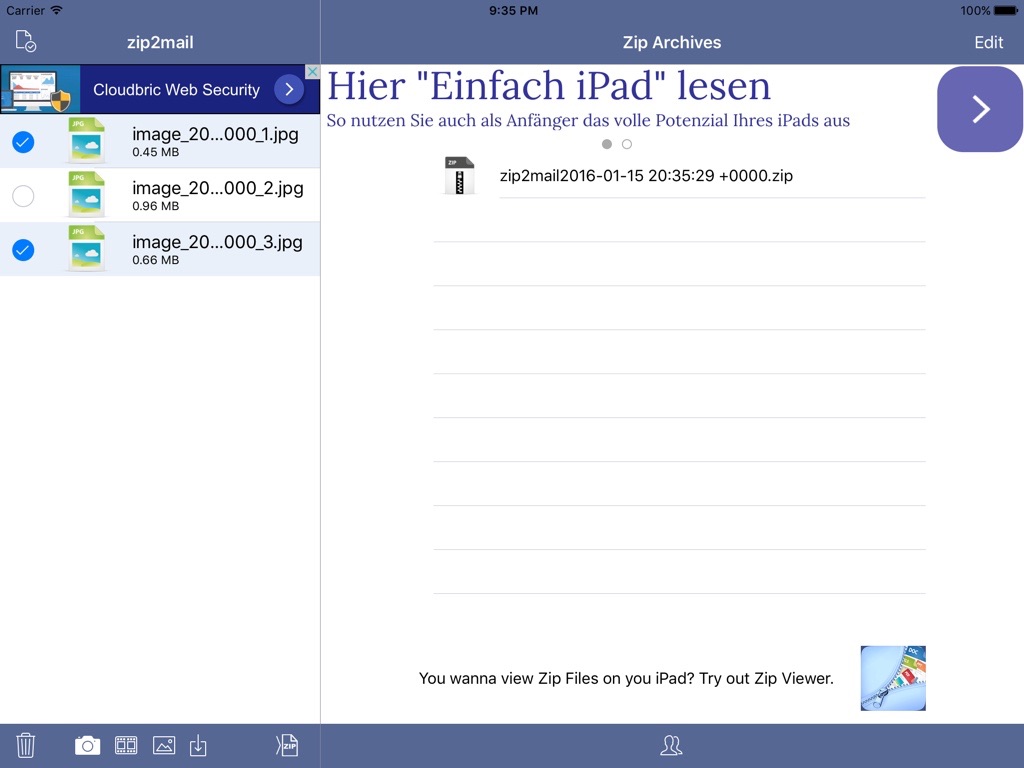
Task: Click the image_20...000_2.jpg file name
Action: 217,188
